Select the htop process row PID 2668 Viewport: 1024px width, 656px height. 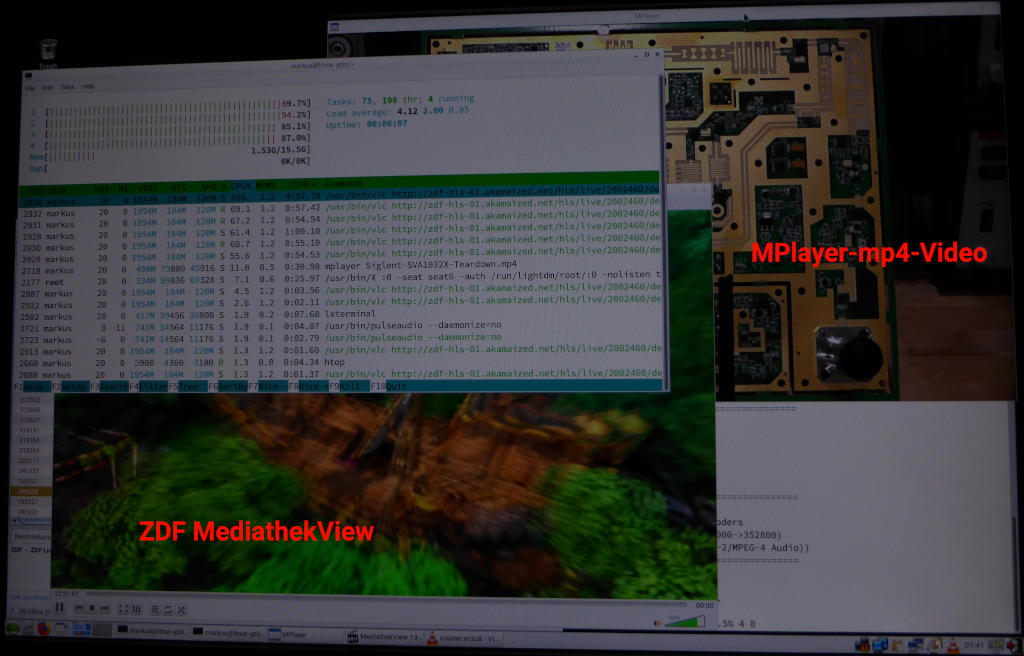[x=340, y=363]
